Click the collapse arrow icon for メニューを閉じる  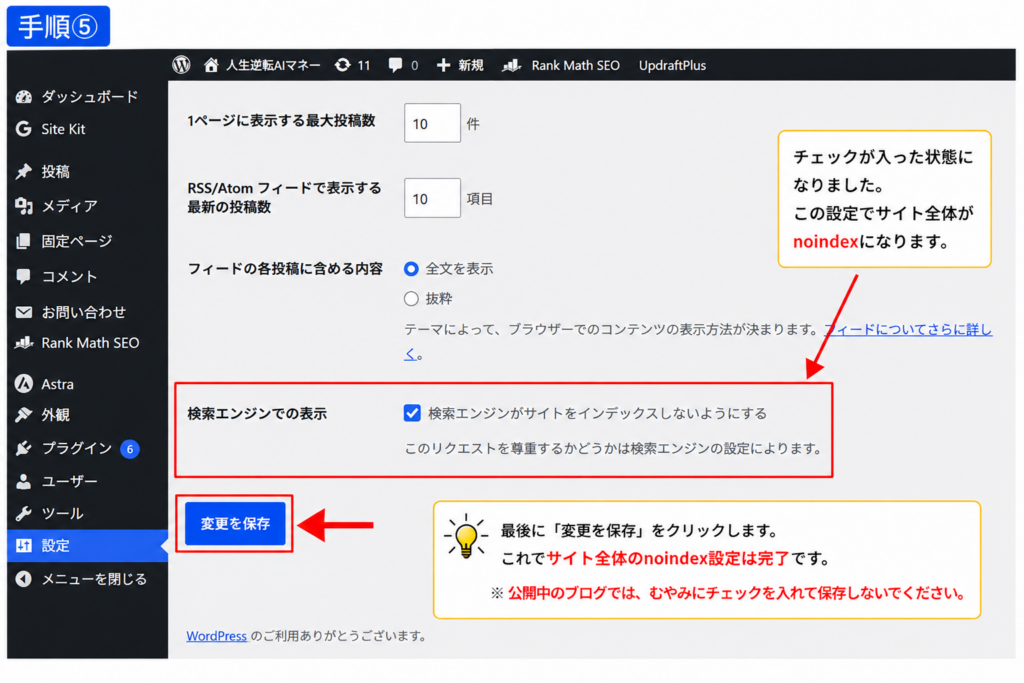[24, 579]
